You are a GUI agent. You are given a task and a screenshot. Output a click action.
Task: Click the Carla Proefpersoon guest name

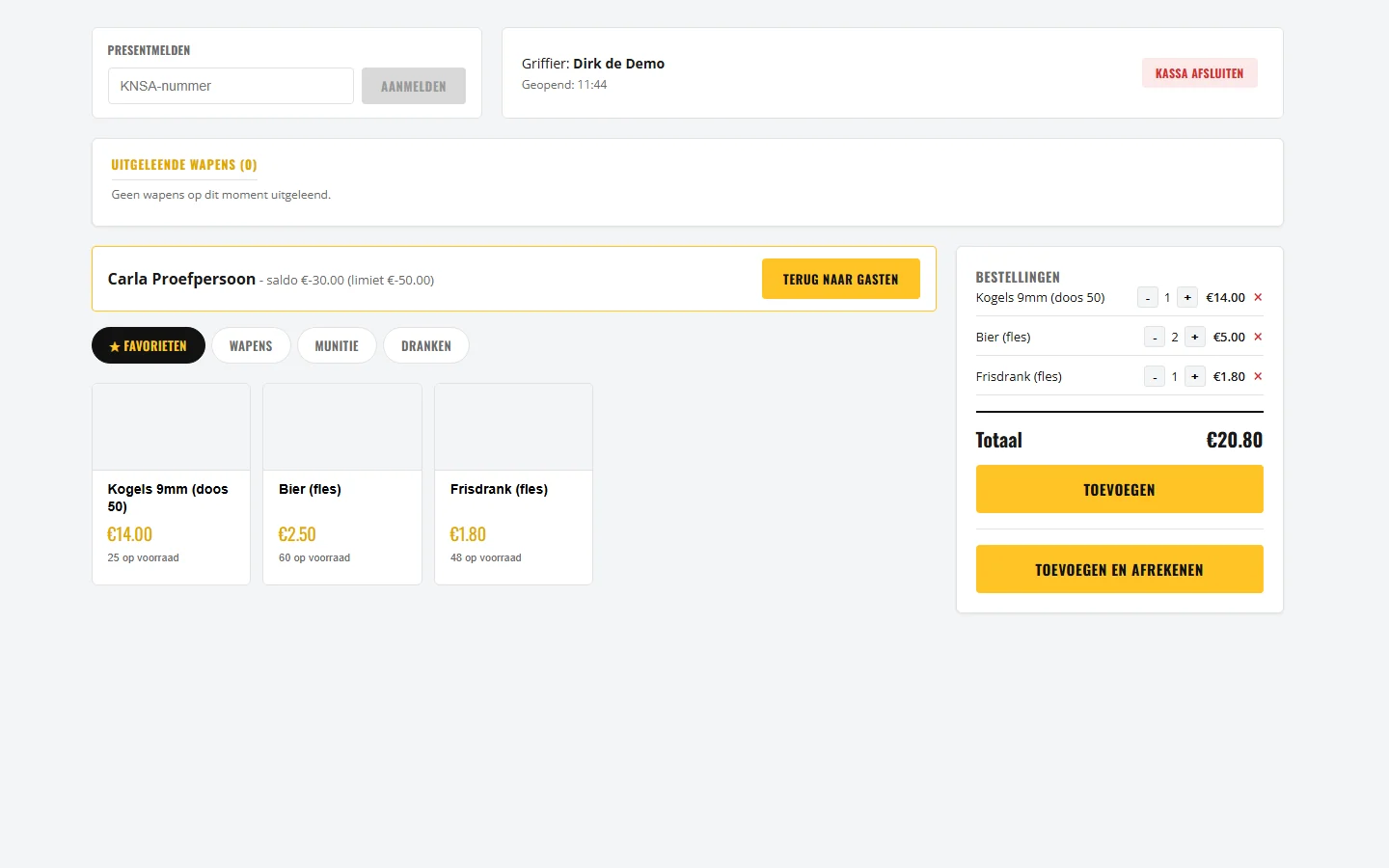coord(181,279)
